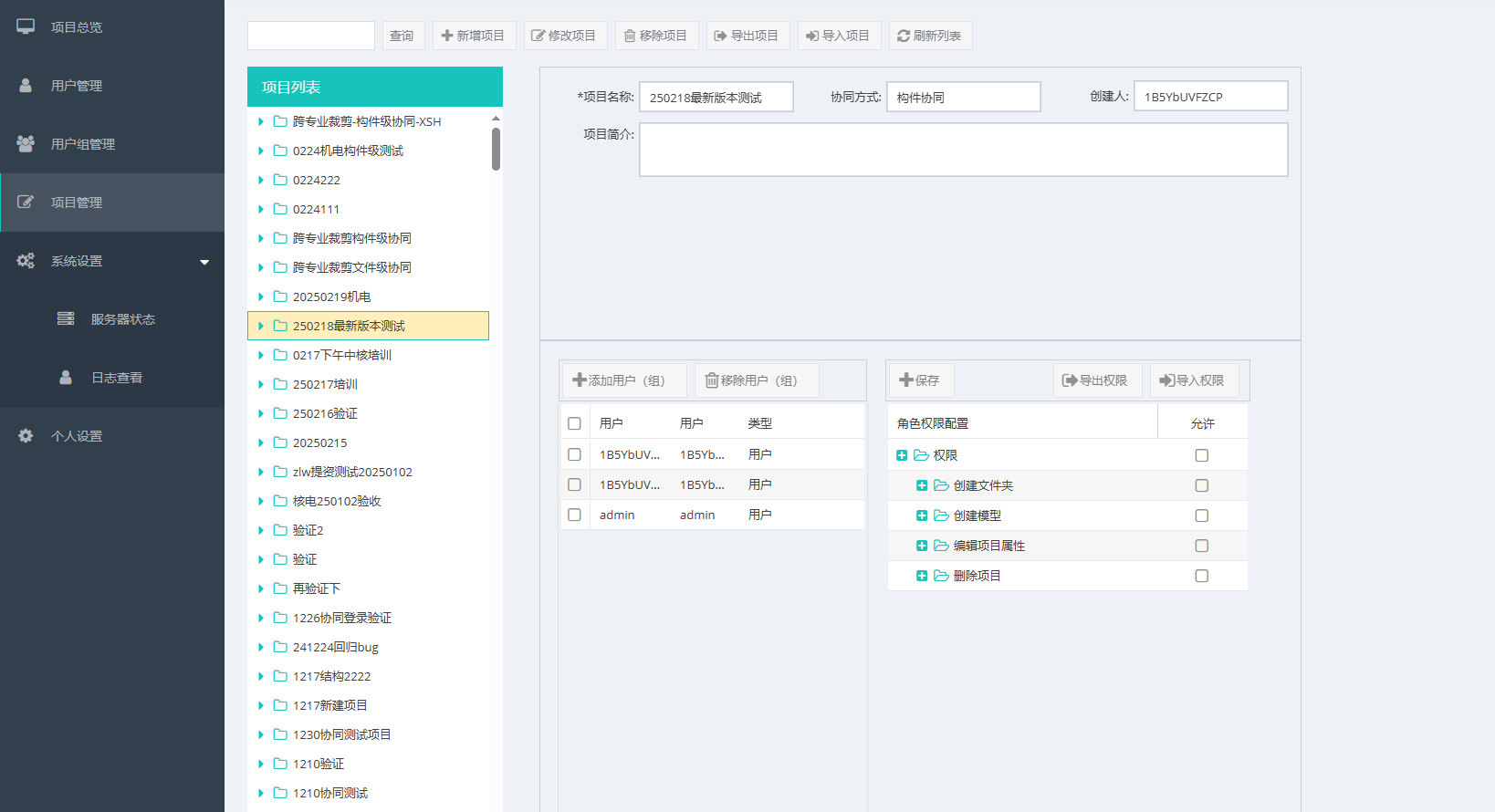Image resolution: width=1495 pixels, height=812 pixels.
Task: Expand the 0224机电构件级测试 project node
Action: tap(261, 151)
